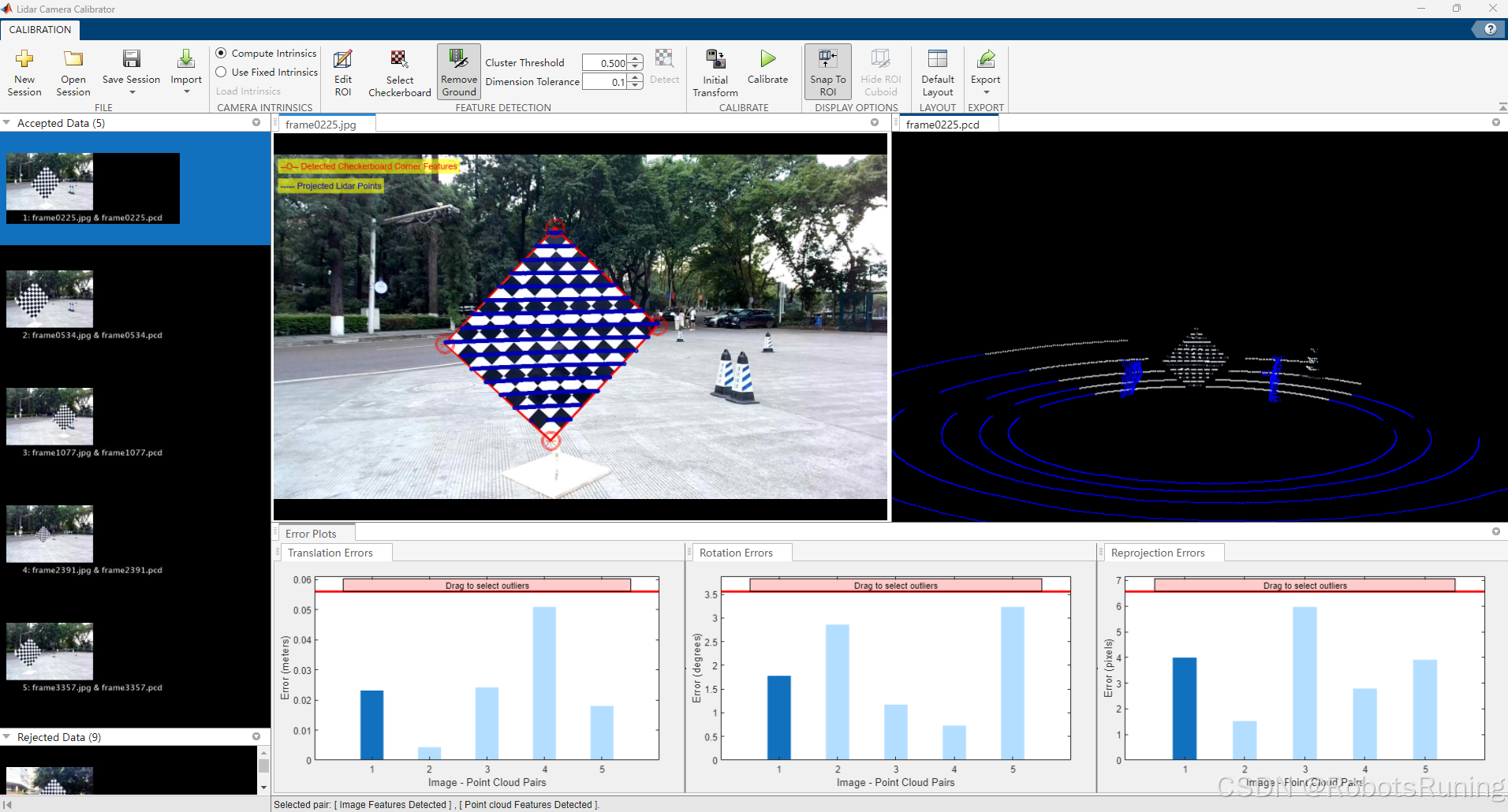The width and height of the screenshot is (1508, 812).
Task: Run the Calibrate function
Action: point(767,71)
